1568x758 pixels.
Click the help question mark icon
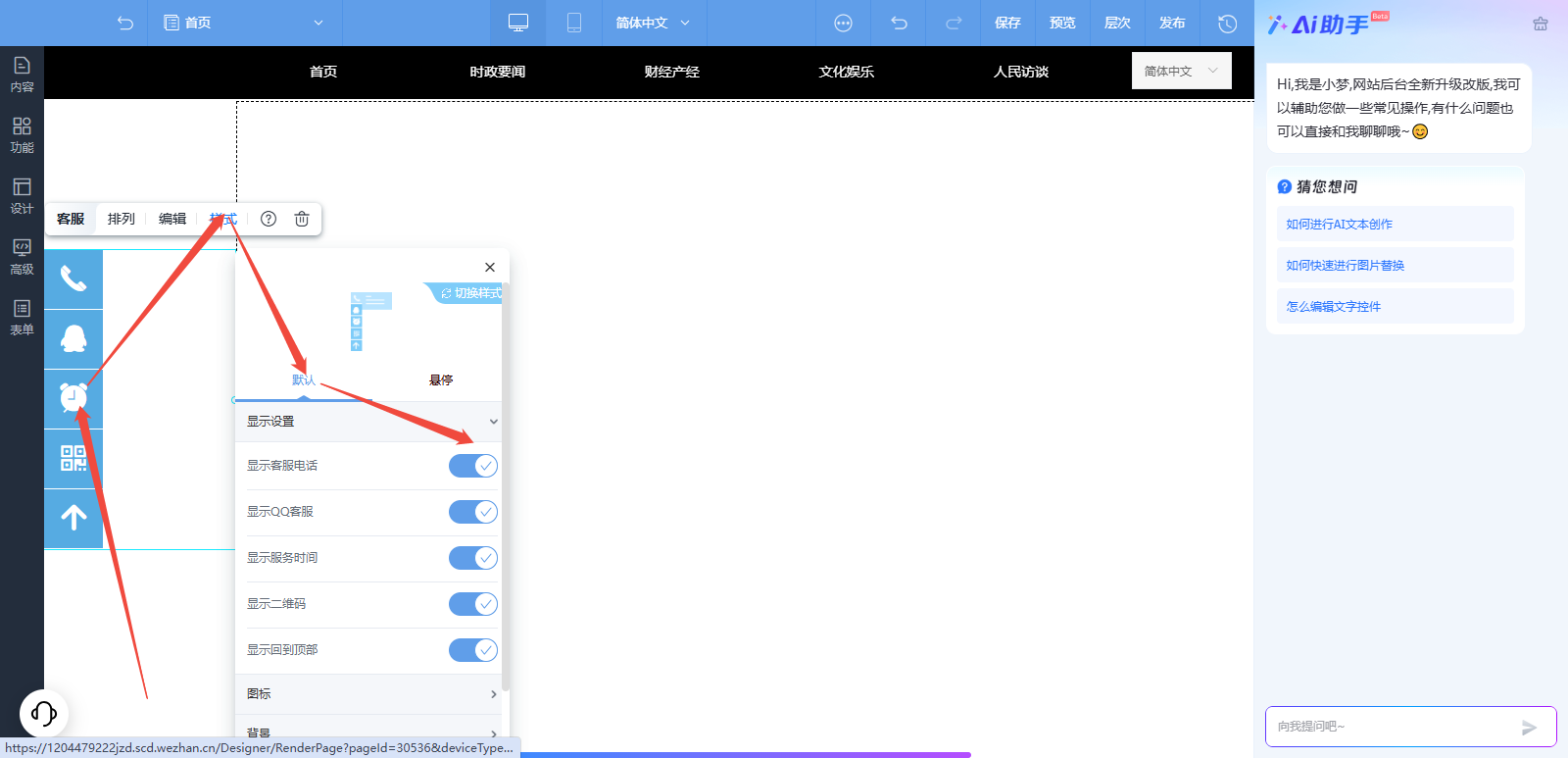269,219
